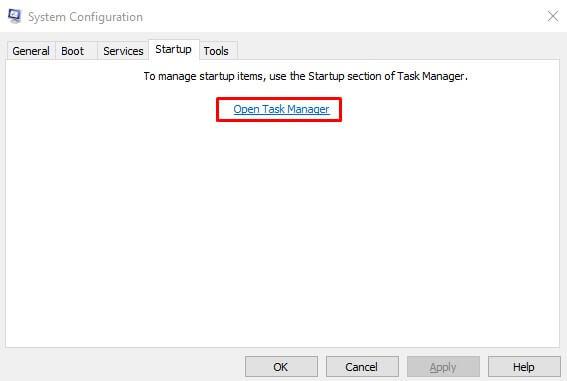The width and height of the screenshot is (567, 381).
Task: Show the Tools tab
Action: click(x=216, y=51)
